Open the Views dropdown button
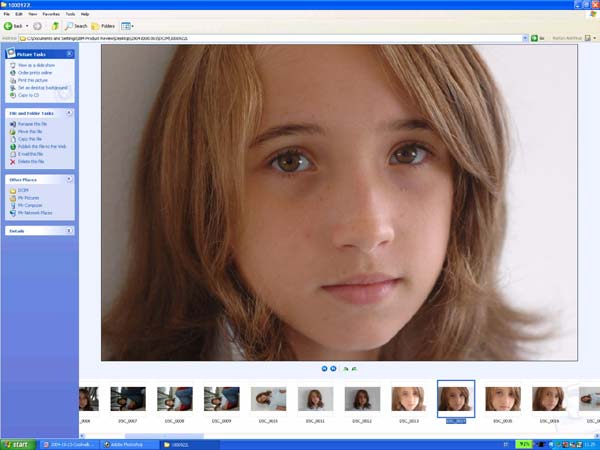This screenshot has height=450, width=600. (x=127, y=26)
